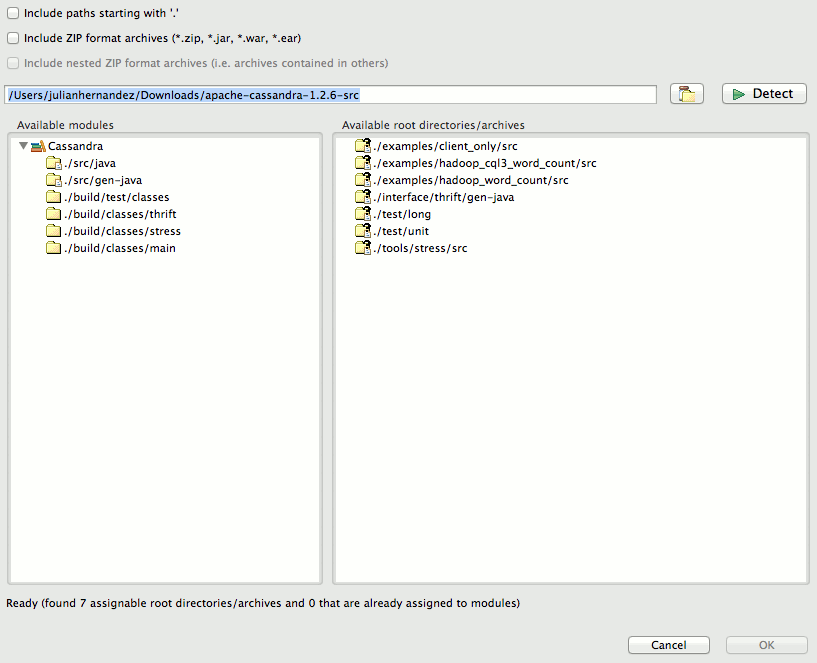This screenshot has height=663, width=817.
Task: Click the green Detect arrow icon
Action: pos(742,93)
